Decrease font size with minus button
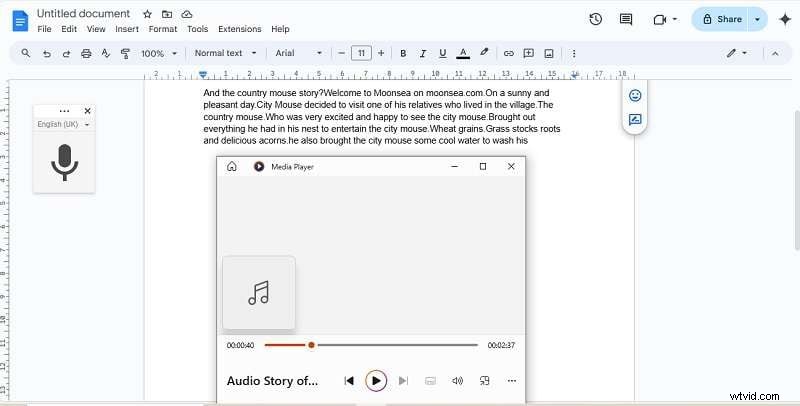This screenshot has width=800, height=406. click(x=341, y=53)
